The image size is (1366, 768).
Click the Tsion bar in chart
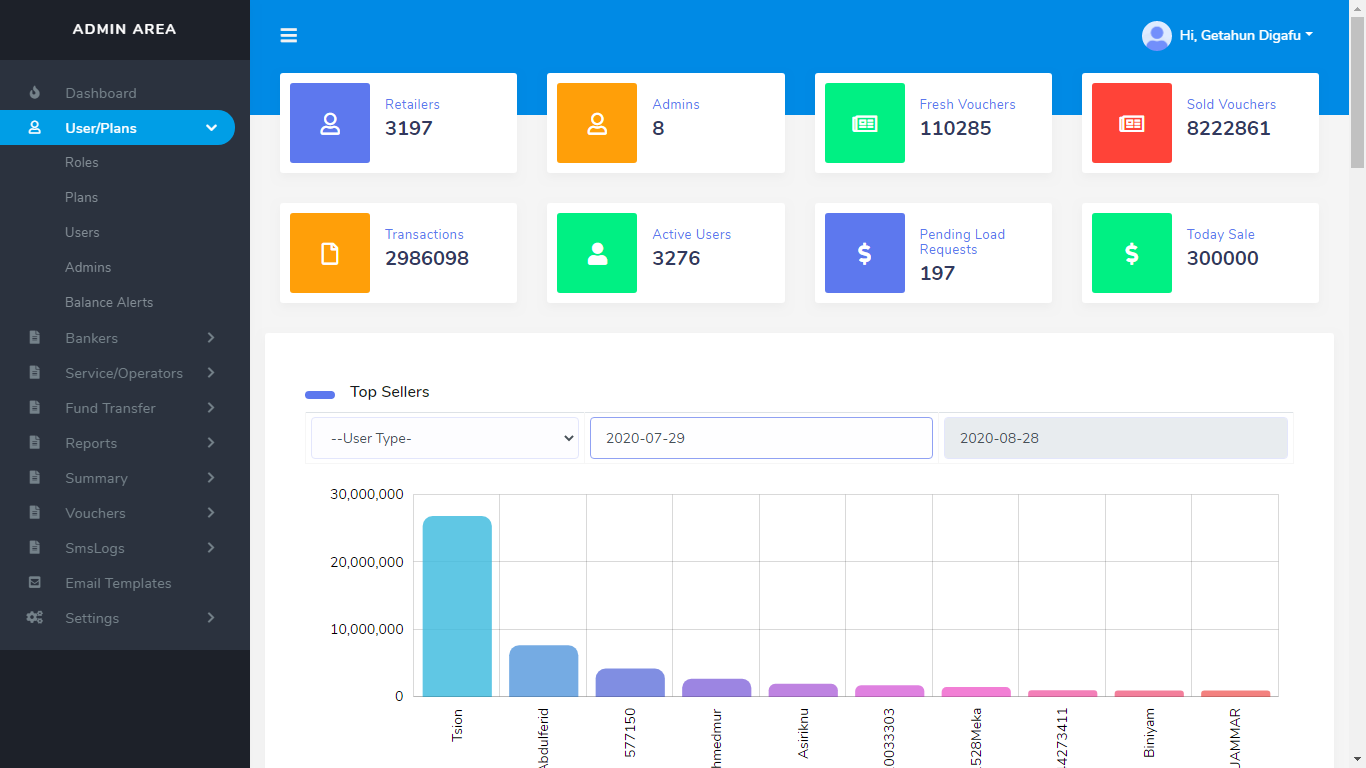pyautogui.click(x=457, y=606)
